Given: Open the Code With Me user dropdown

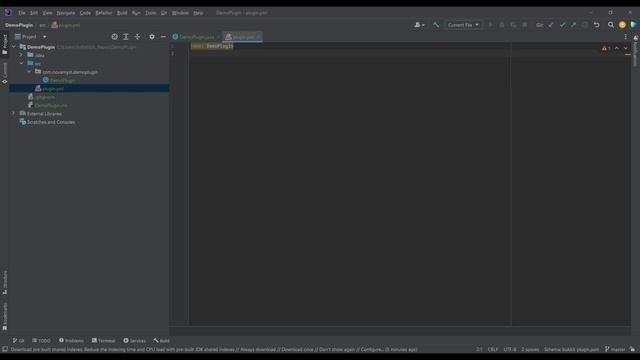Looking at the screenshot, I should coord(419,25).
